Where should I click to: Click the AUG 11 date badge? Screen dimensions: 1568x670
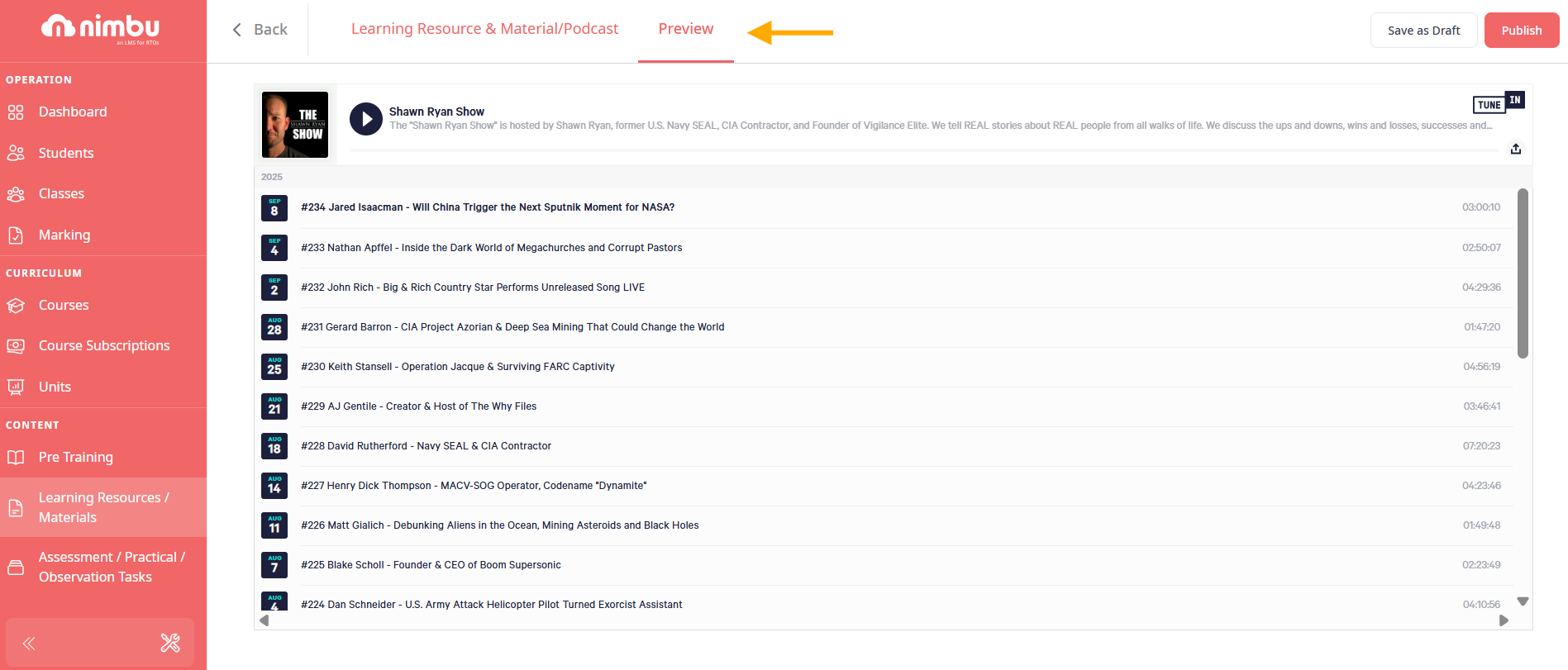point(274,525)
